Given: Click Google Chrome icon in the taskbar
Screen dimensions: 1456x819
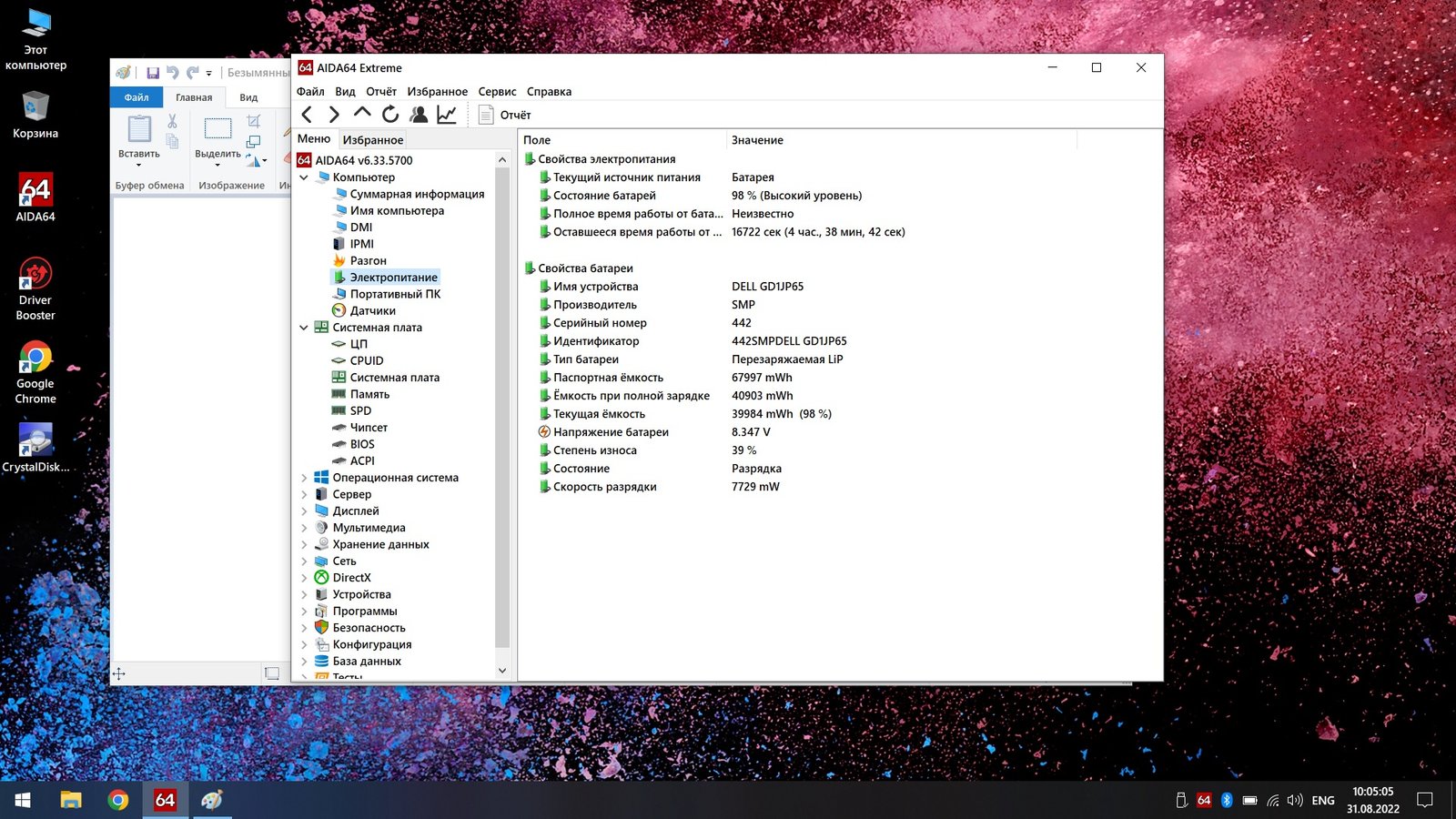Looking at the screenshot, I should tap(118, 800).
